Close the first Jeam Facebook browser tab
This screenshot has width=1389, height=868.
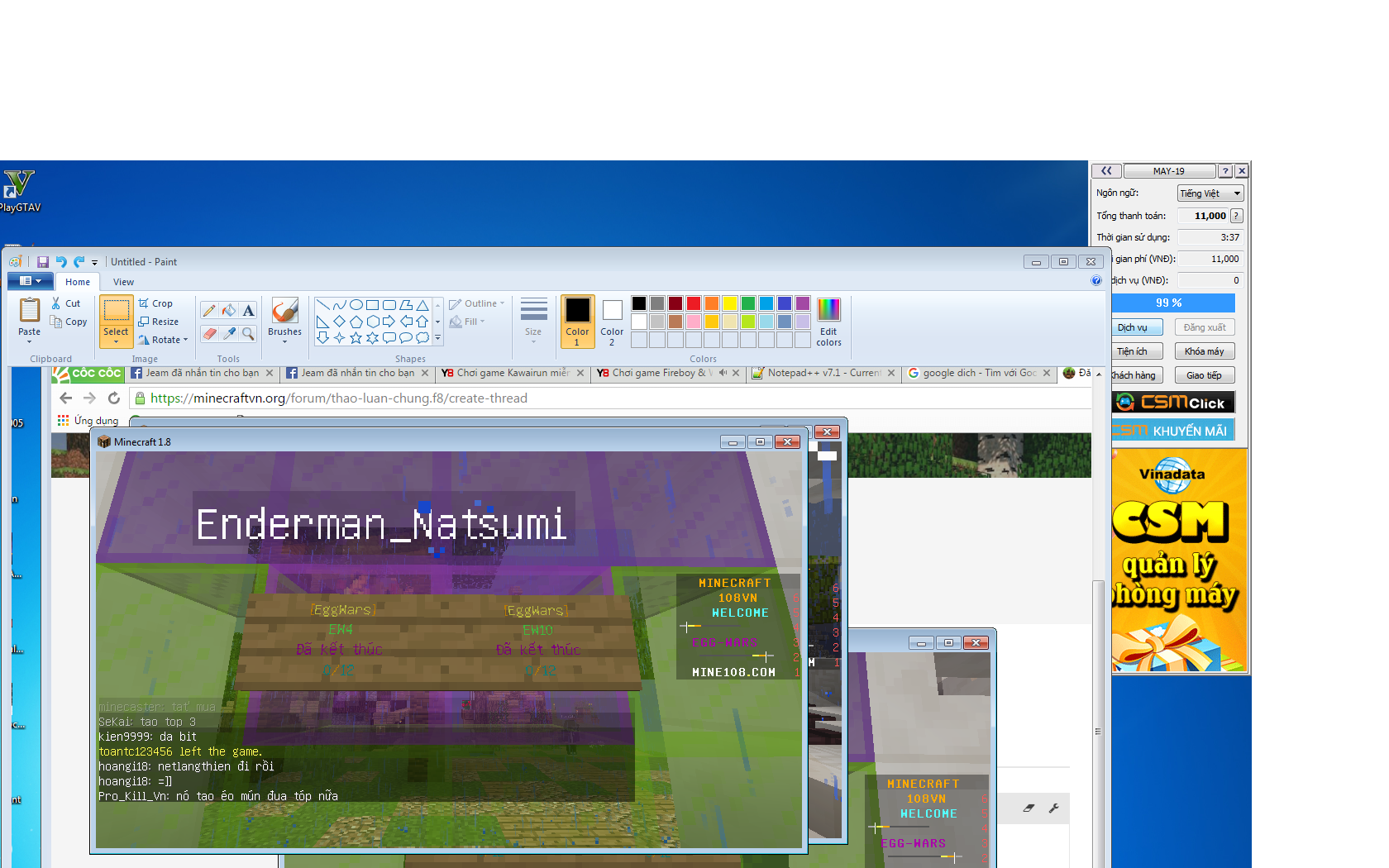[270, 374]
